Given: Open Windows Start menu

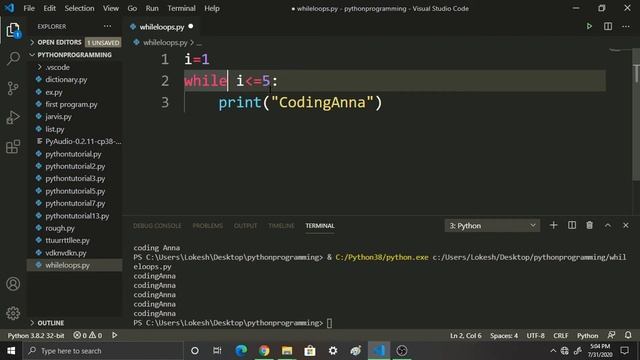Looking at the screenshot, I should [11, 351].
